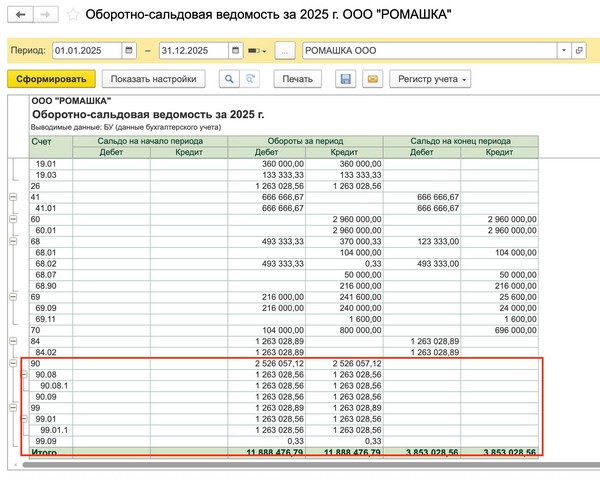This screenshot has height=479, width=600.
Task: Click the Печать button
Action: pos(297,79)
